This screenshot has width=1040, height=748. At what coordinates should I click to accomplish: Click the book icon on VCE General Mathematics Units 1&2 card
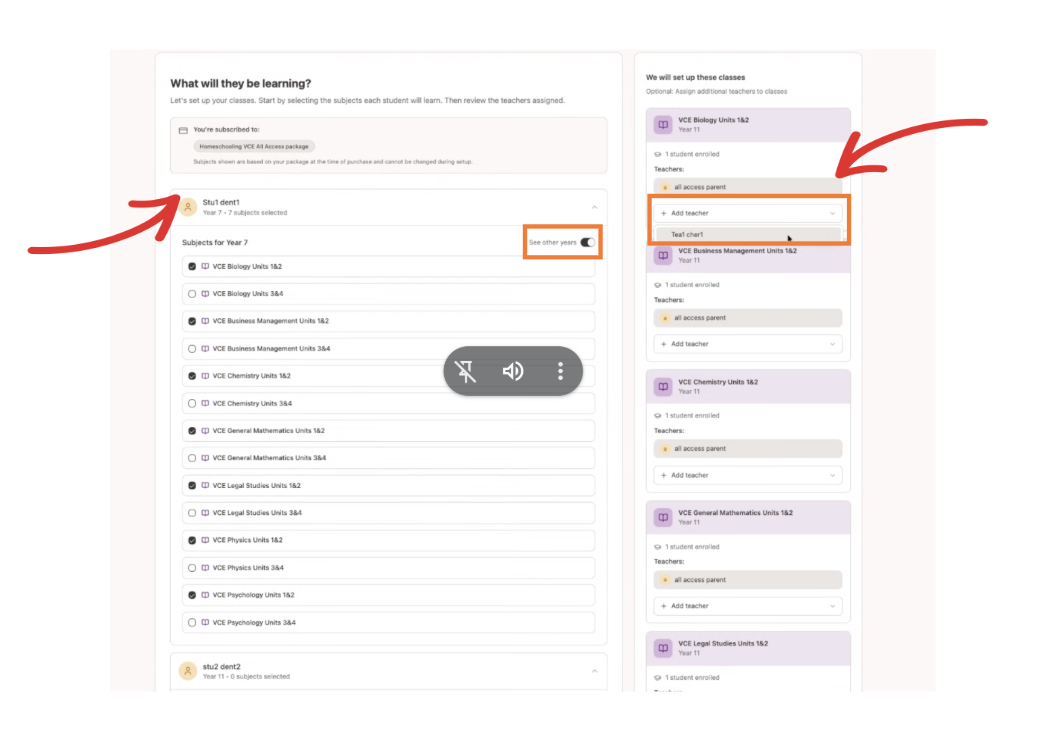tap(662, 517)
